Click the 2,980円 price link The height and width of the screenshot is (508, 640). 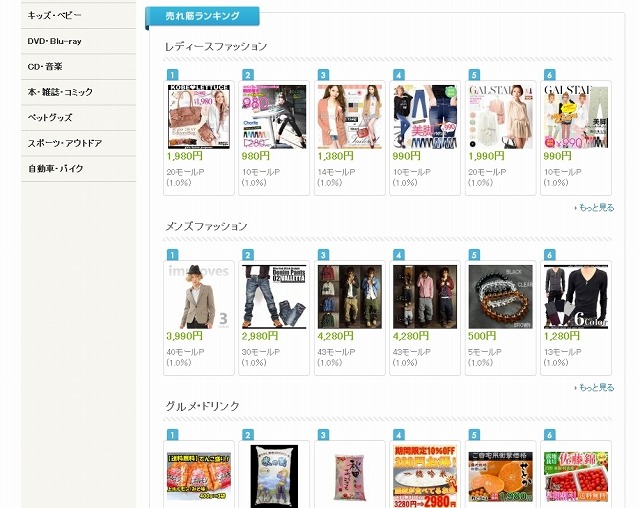pyautogui.click(x=260, y=336)
